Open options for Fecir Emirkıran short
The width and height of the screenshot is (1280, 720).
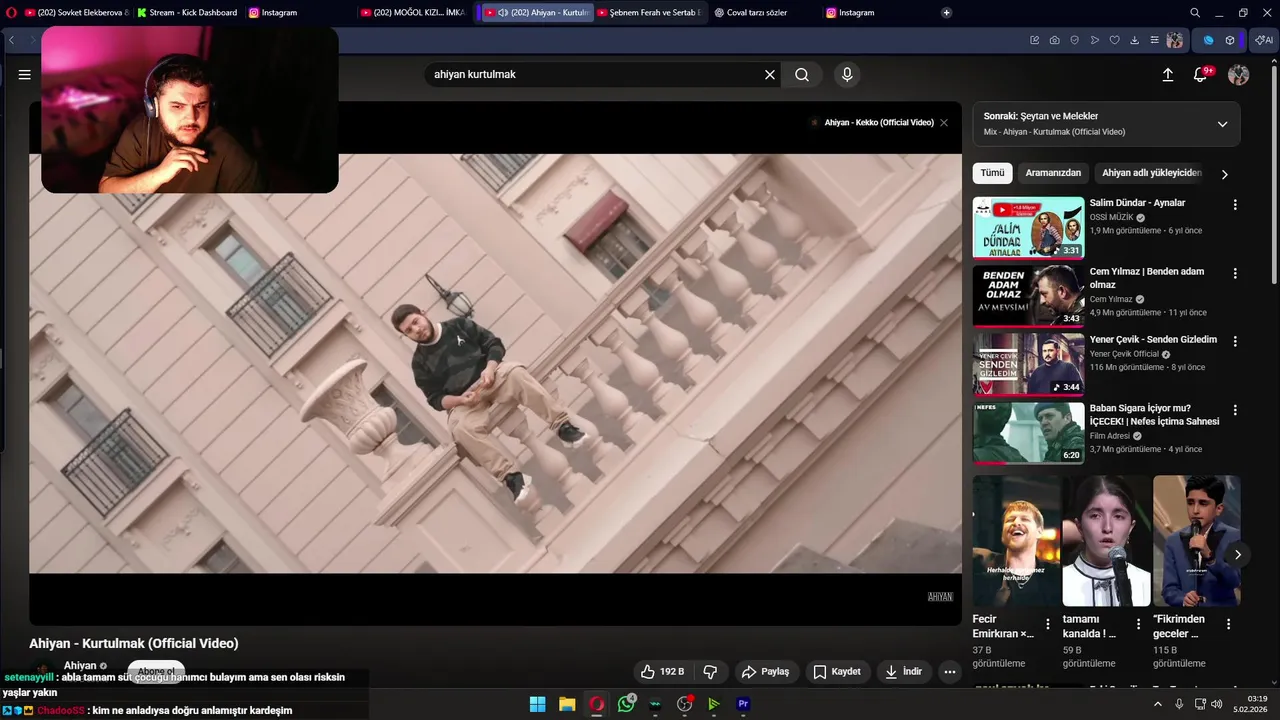[1048, 624]
